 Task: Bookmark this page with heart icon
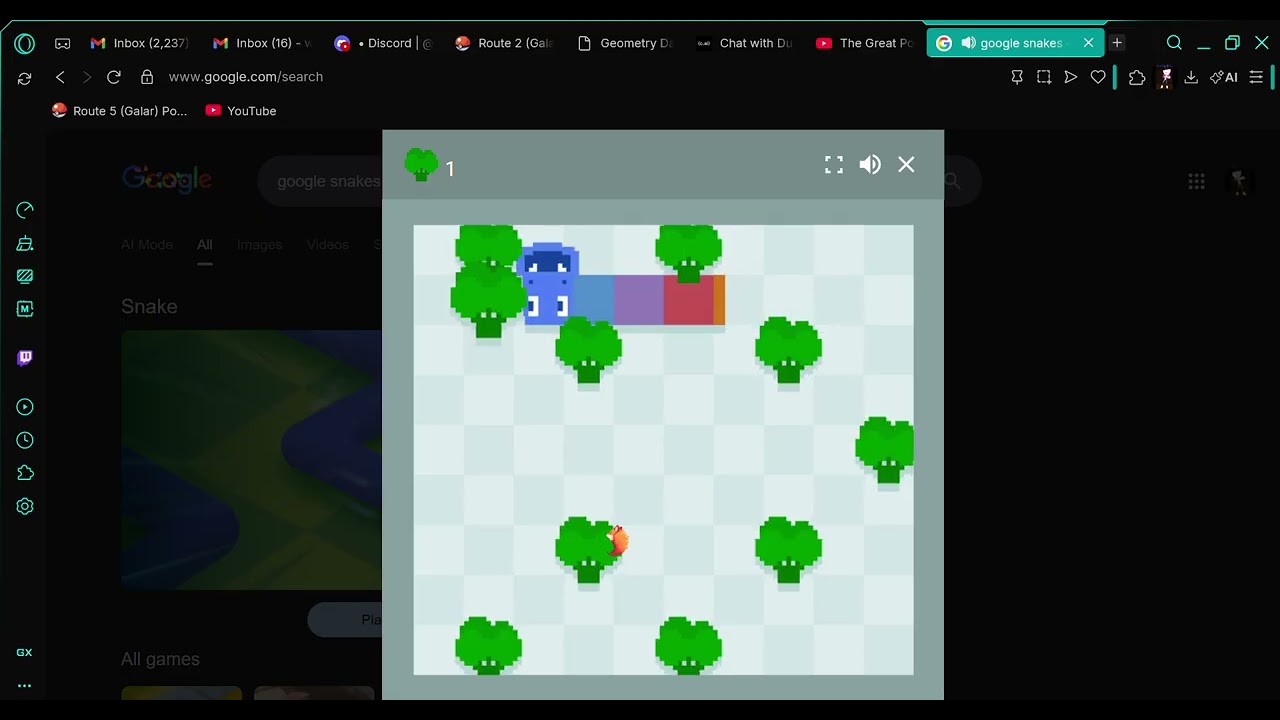tap(1098, 77)
